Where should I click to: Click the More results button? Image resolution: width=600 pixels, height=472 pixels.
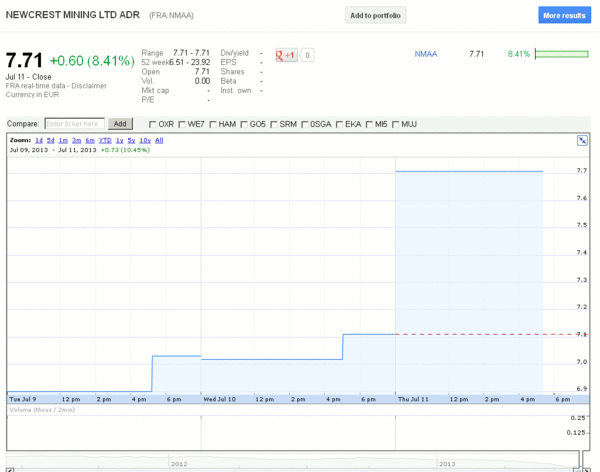tap(564, 15)
